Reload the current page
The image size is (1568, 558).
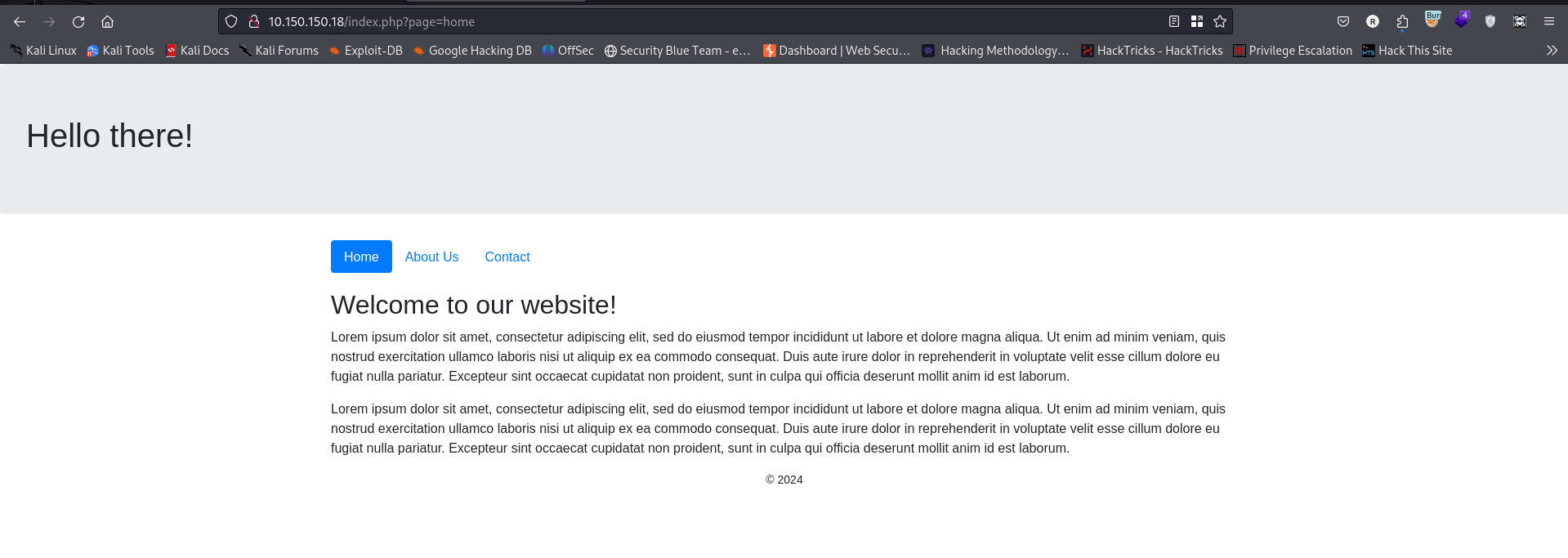78,22
